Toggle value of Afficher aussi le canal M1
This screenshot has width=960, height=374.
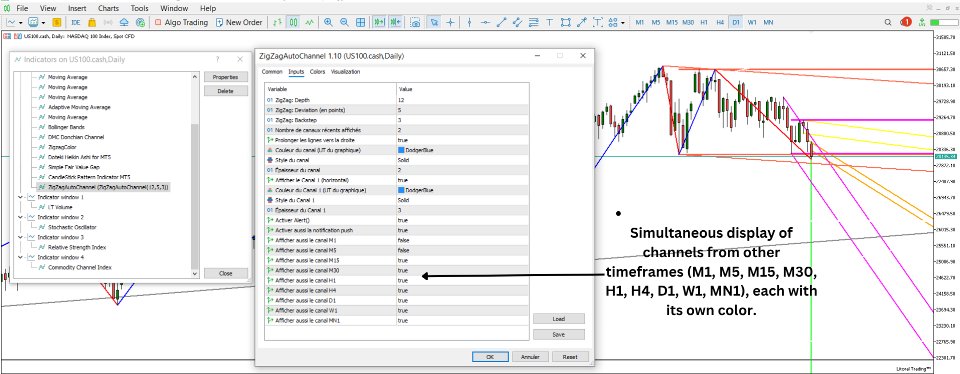tap(462, 240)
